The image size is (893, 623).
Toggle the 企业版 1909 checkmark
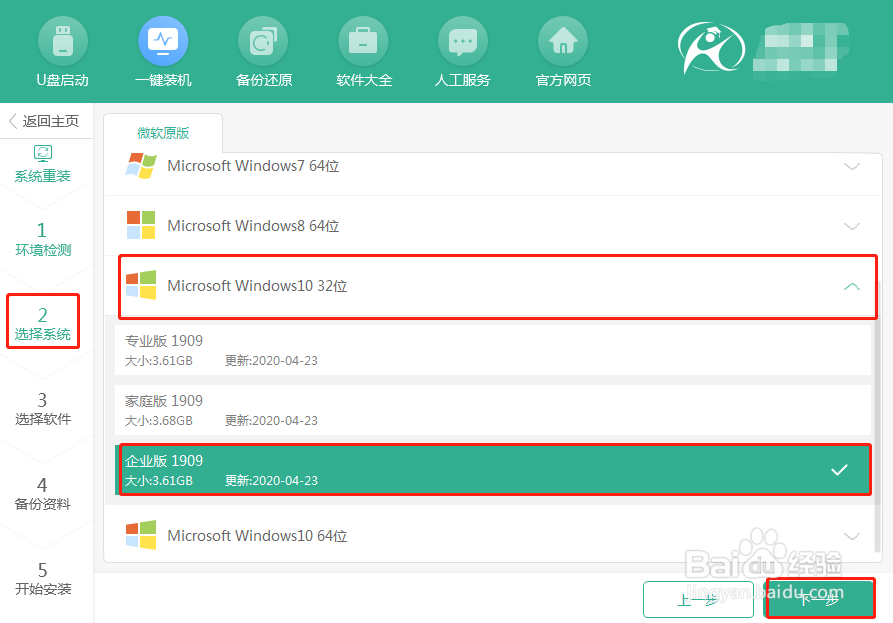(839, 470)
